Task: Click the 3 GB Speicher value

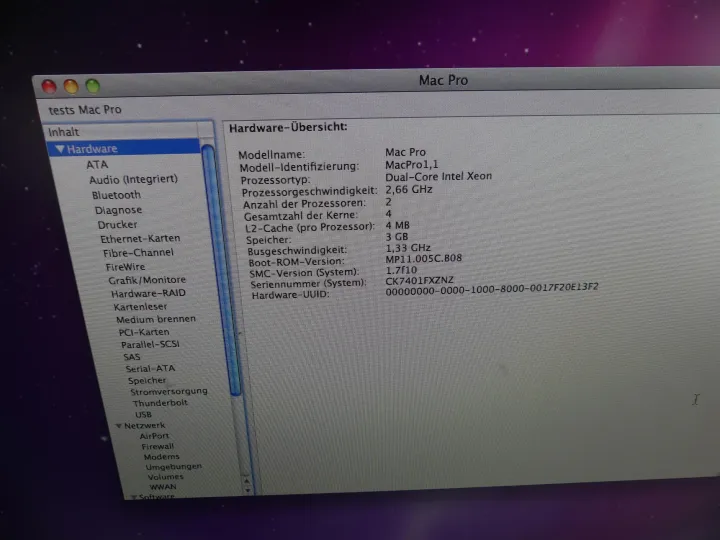Action: coord(397,237)
